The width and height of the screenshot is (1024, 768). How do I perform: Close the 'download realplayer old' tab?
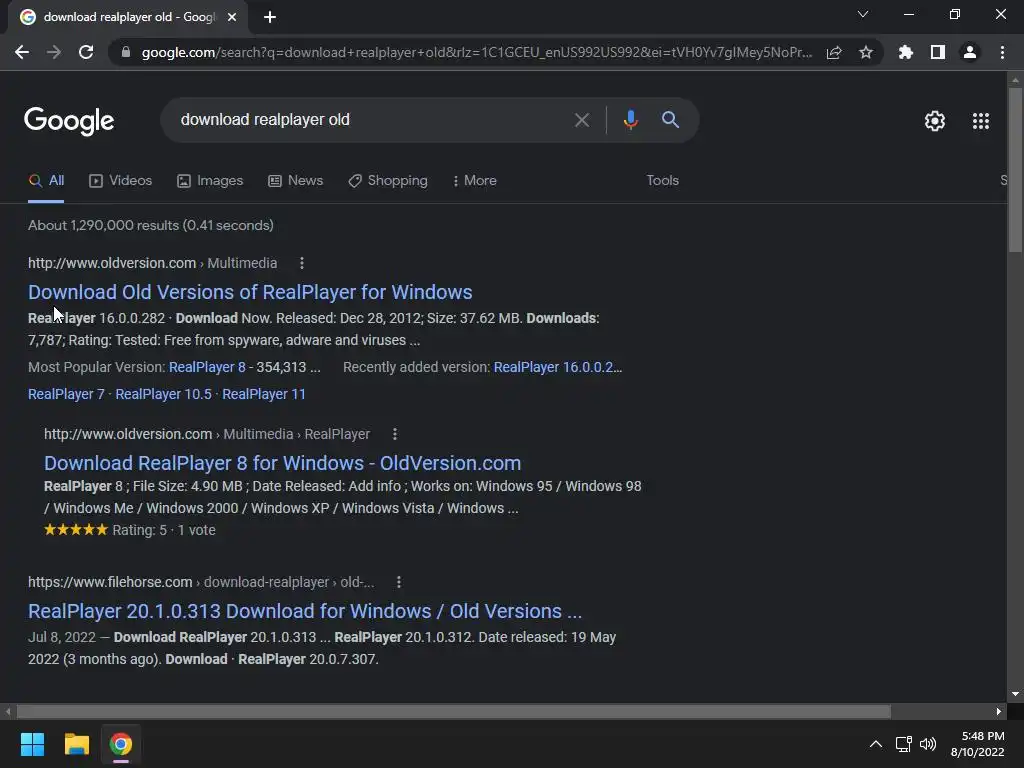pos(232,17)
